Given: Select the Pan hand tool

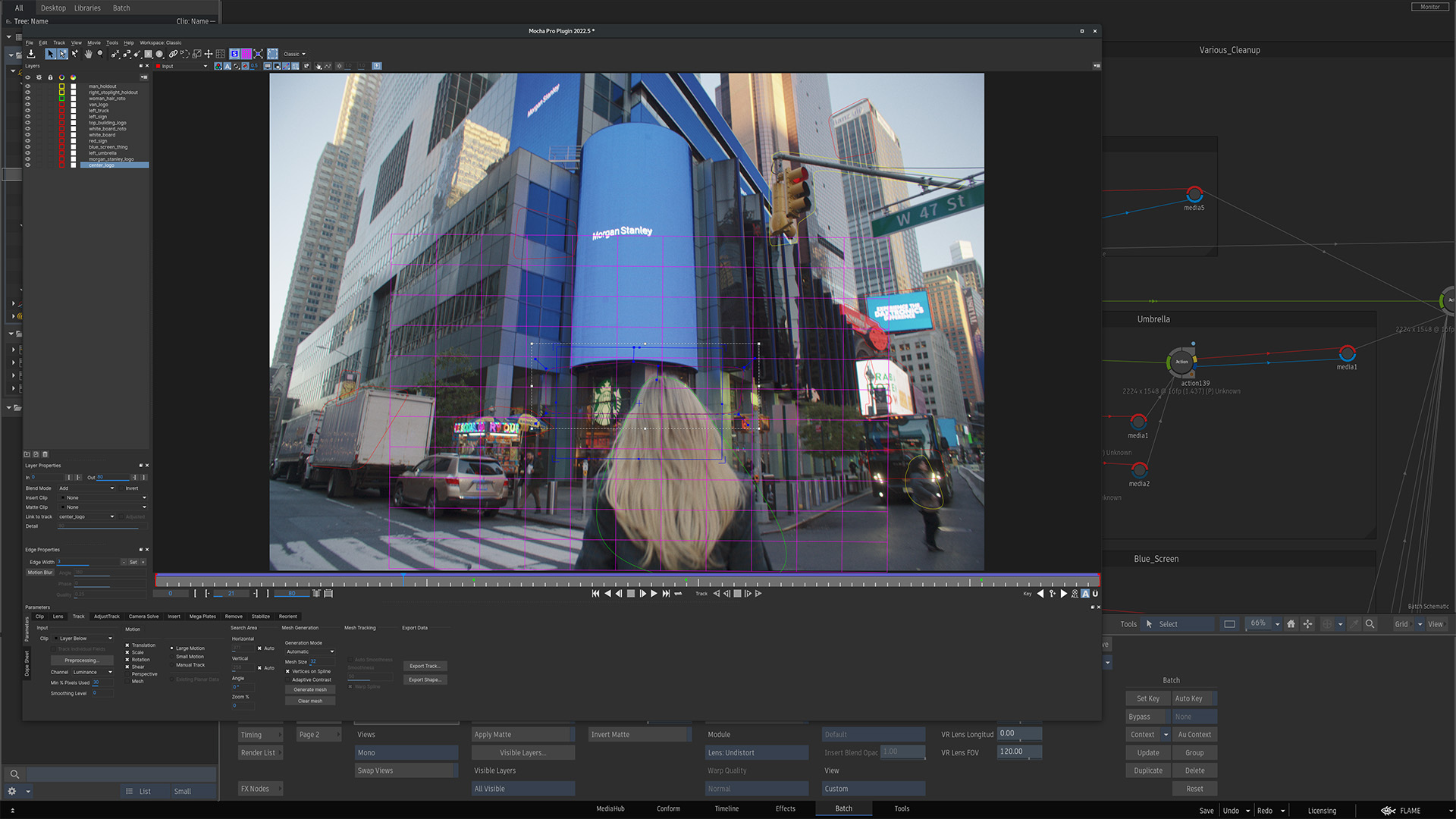Looking at the screenshot, I should pyautogui.click(x=88, y=54).
